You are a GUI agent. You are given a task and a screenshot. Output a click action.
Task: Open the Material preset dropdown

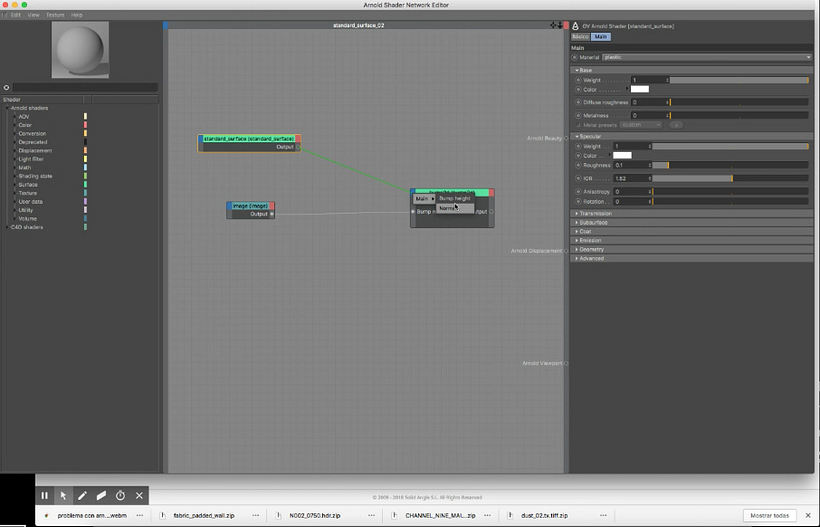707,58
